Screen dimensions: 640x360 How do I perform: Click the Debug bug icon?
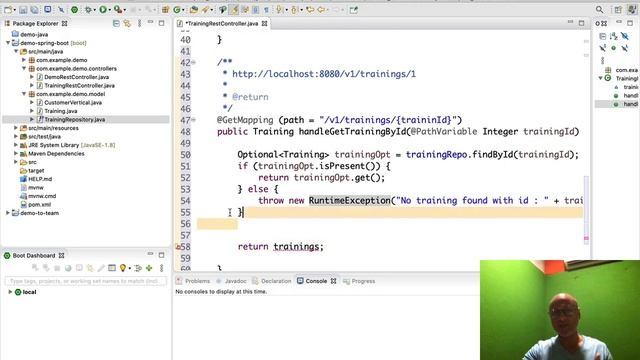88,9
